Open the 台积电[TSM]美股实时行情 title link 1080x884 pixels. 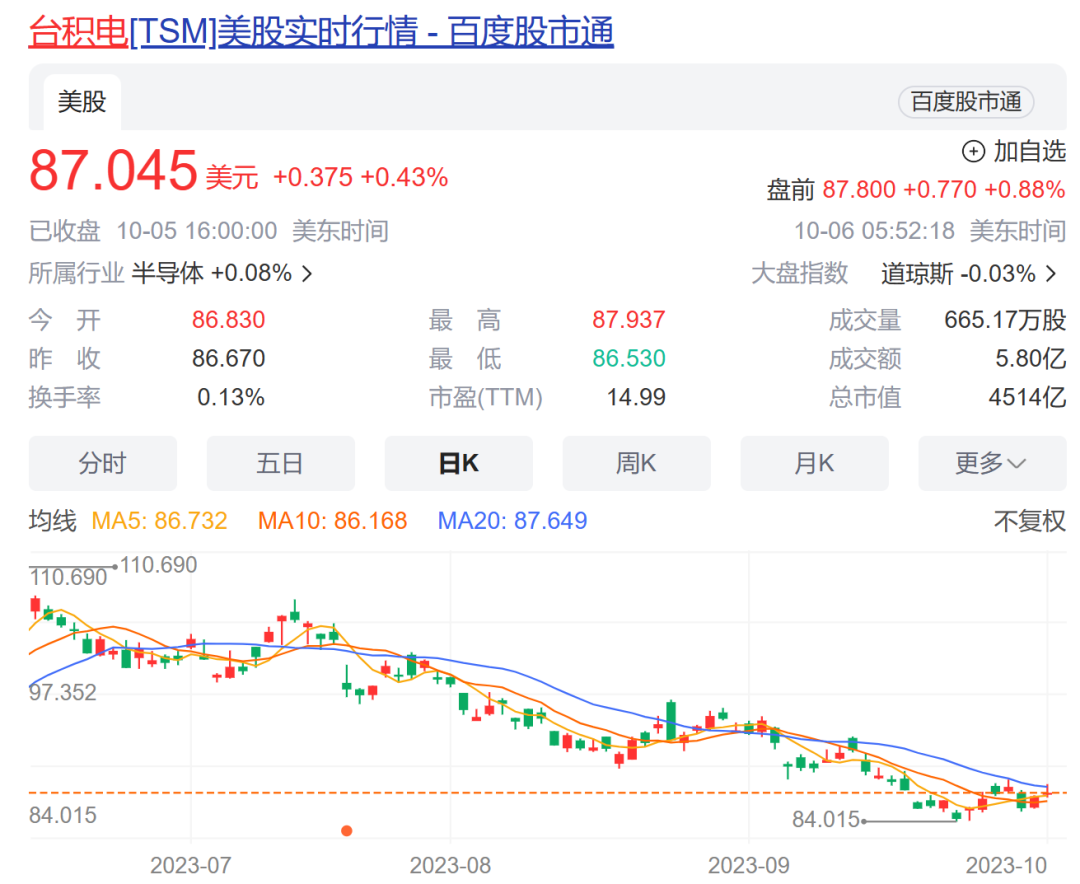click(x=321, y=32)
